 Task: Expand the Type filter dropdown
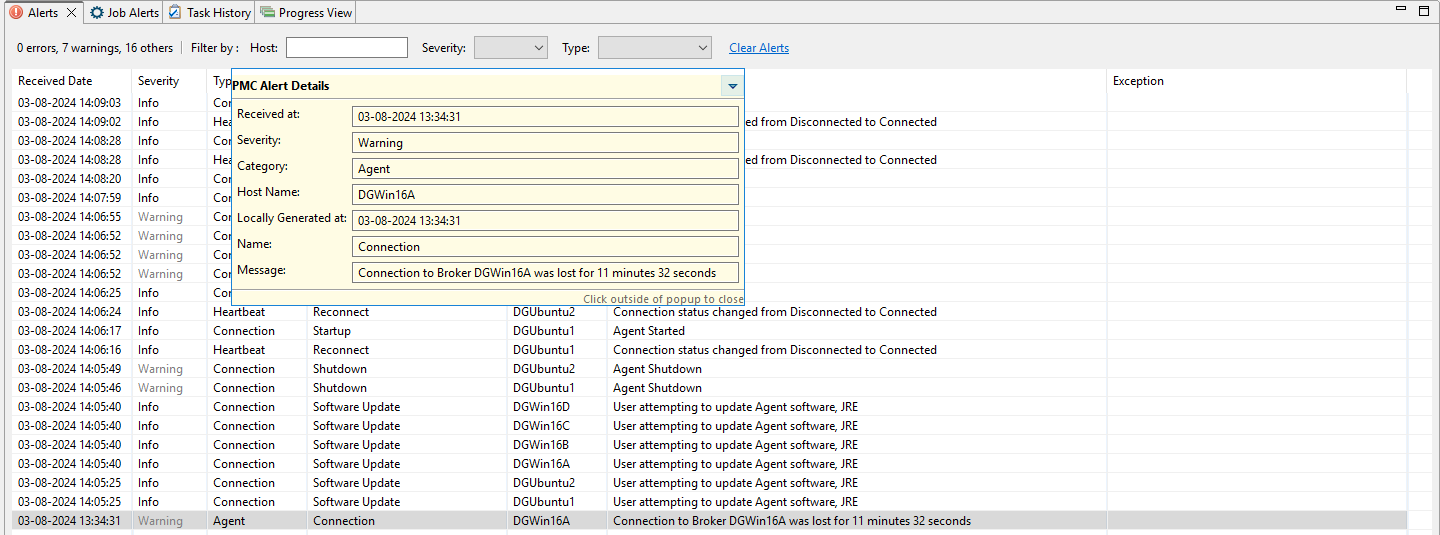pos(654,48)
